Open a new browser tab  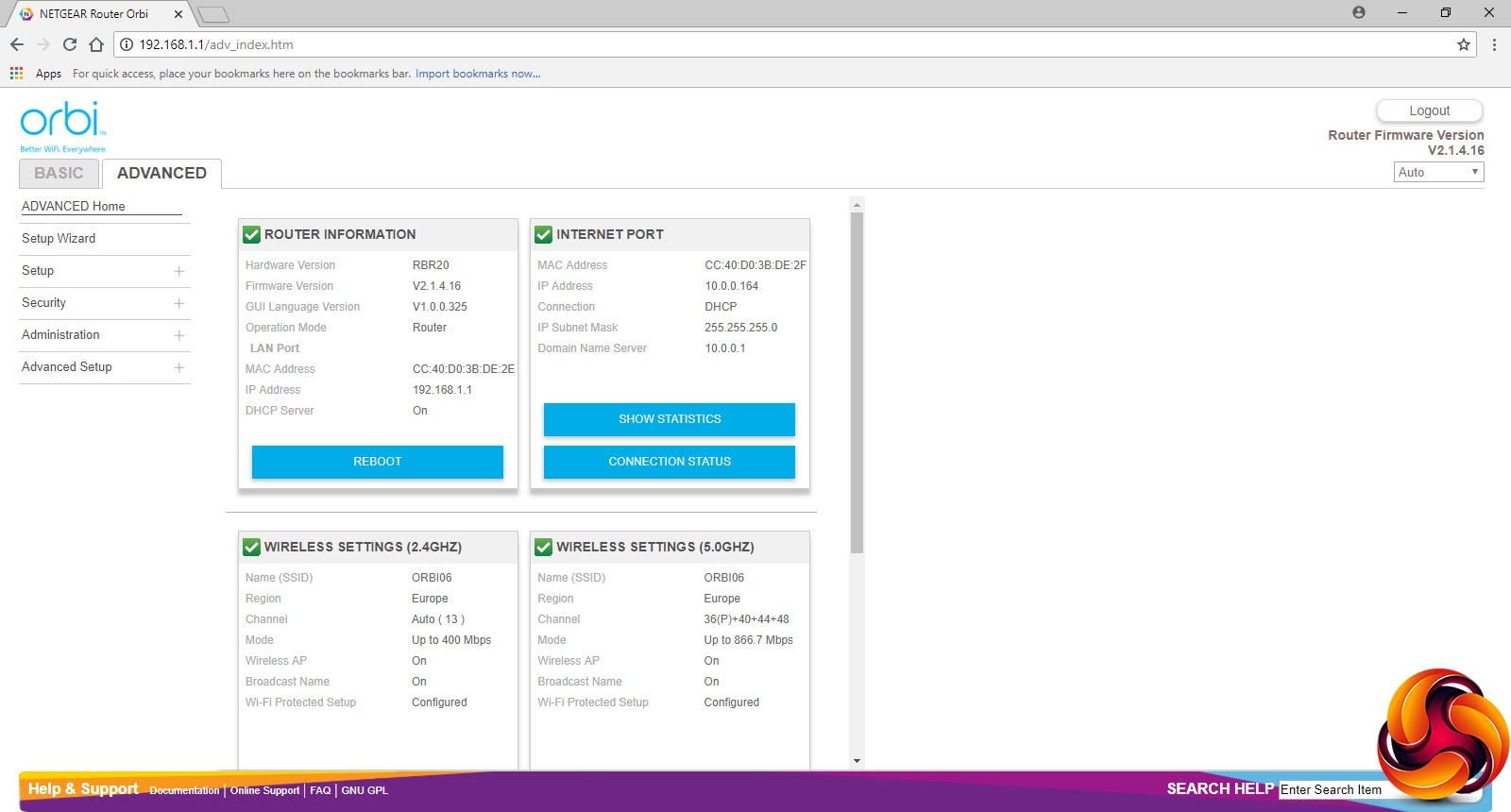213,14
